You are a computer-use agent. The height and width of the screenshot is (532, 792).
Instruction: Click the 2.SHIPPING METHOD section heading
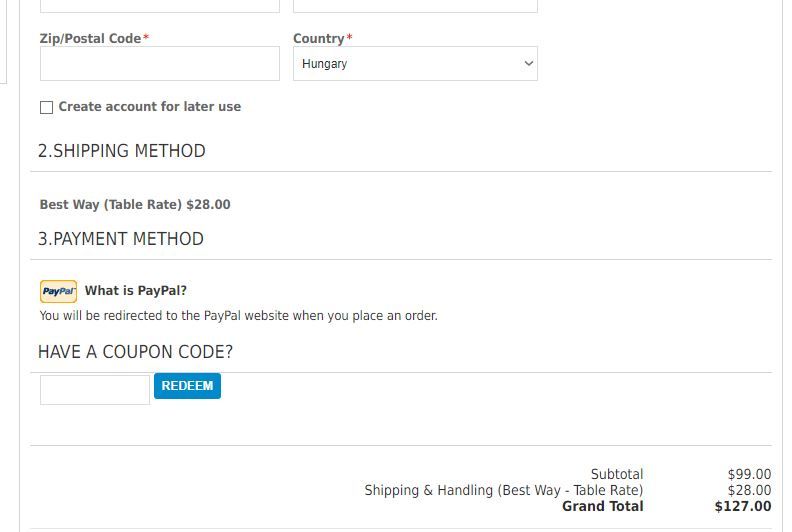[x=122, y=151]
